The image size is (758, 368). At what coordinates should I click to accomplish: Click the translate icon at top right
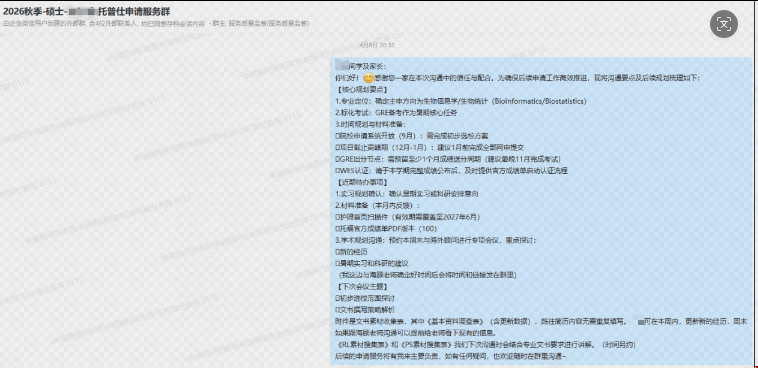tap(723, 24)
